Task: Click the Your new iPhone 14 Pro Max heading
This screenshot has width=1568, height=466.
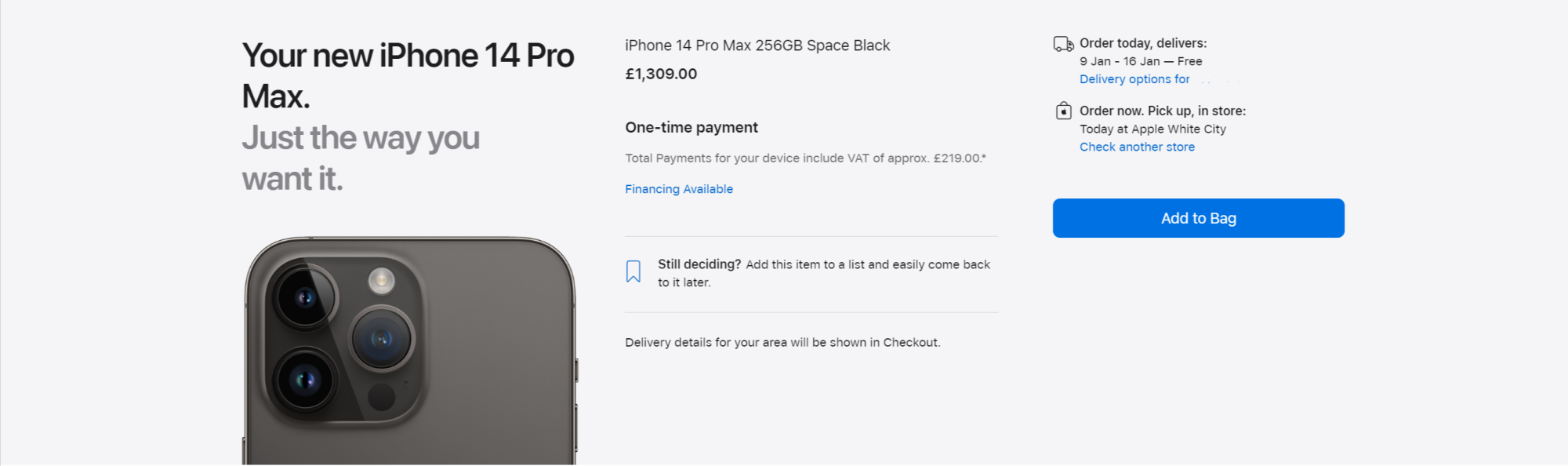Action: pyautogui.click(x=408, y=76)
